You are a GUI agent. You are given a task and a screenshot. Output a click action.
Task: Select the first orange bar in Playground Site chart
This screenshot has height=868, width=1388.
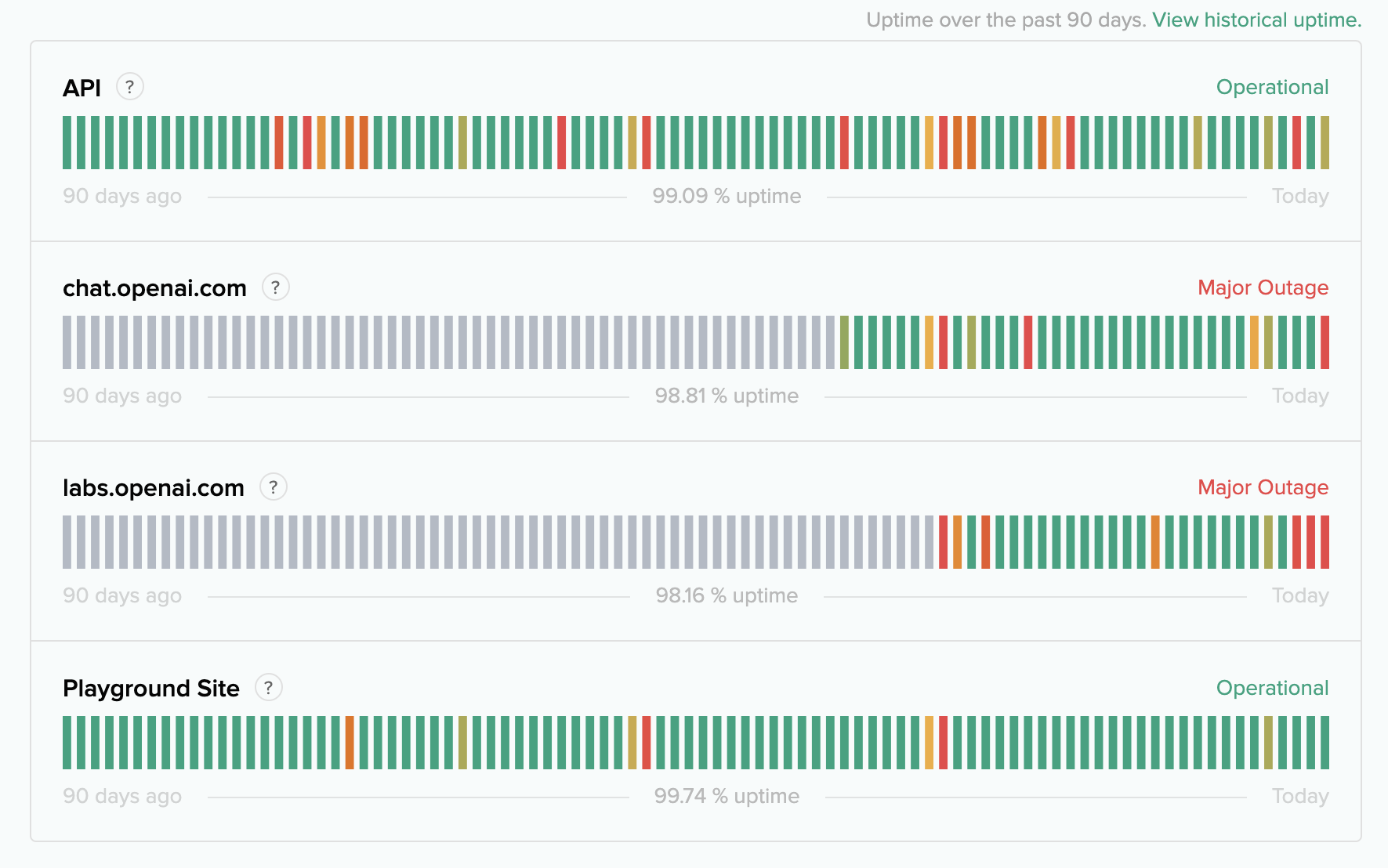click(350, 743)
